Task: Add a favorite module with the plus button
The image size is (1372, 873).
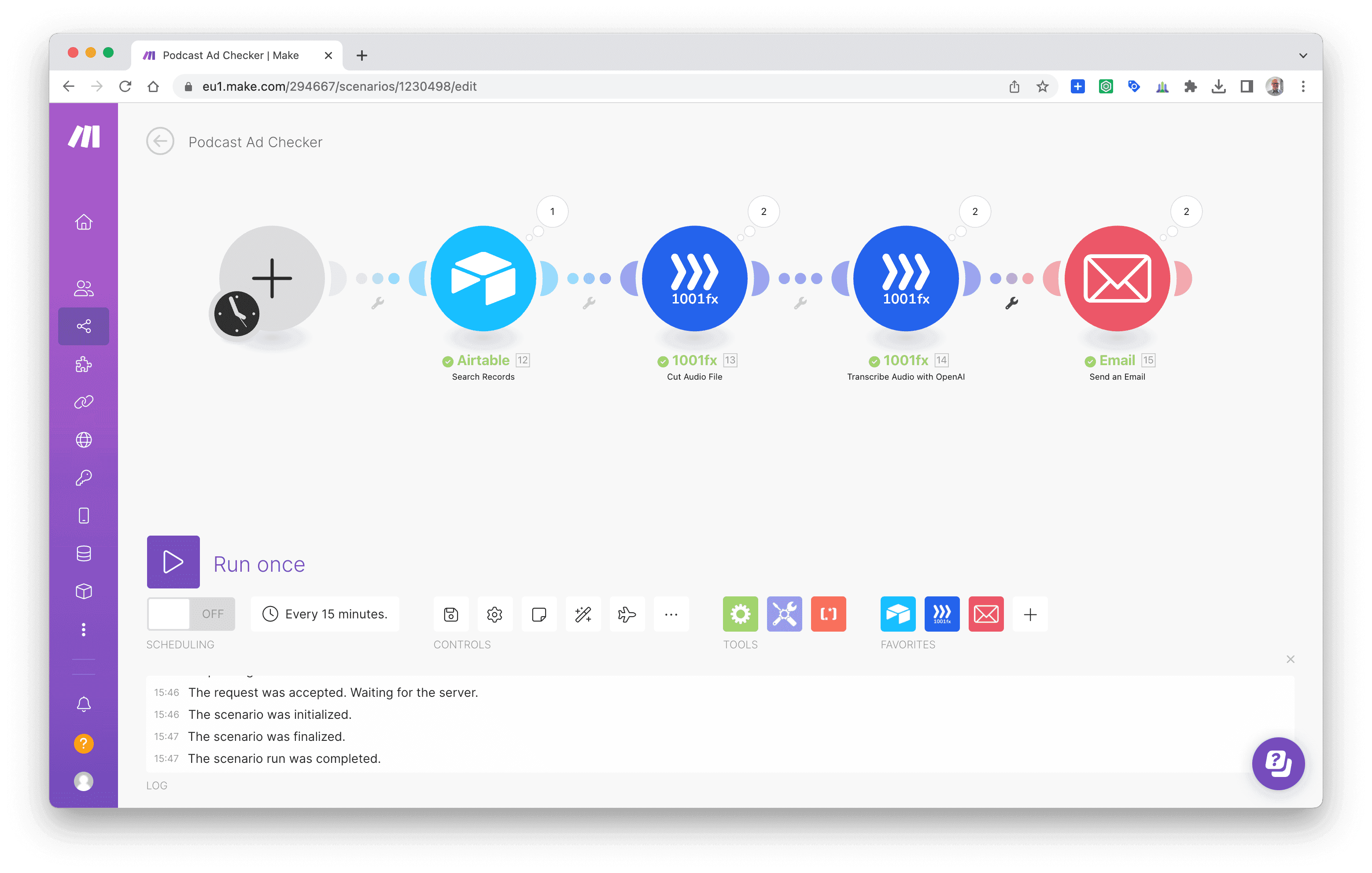Action: click(1030, 614)
